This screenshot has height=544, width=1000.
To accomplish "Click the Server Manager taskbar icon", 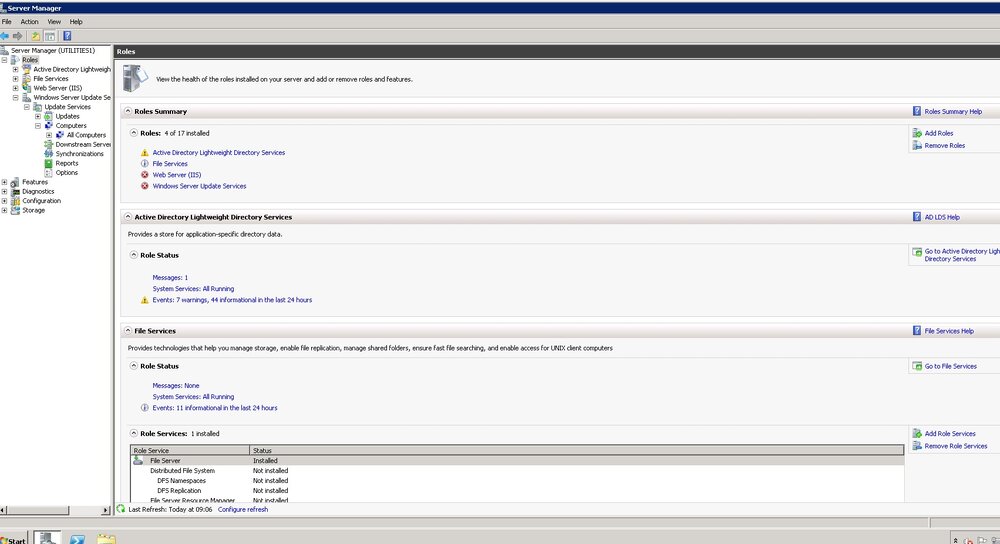I will click(x=47, y=538).
